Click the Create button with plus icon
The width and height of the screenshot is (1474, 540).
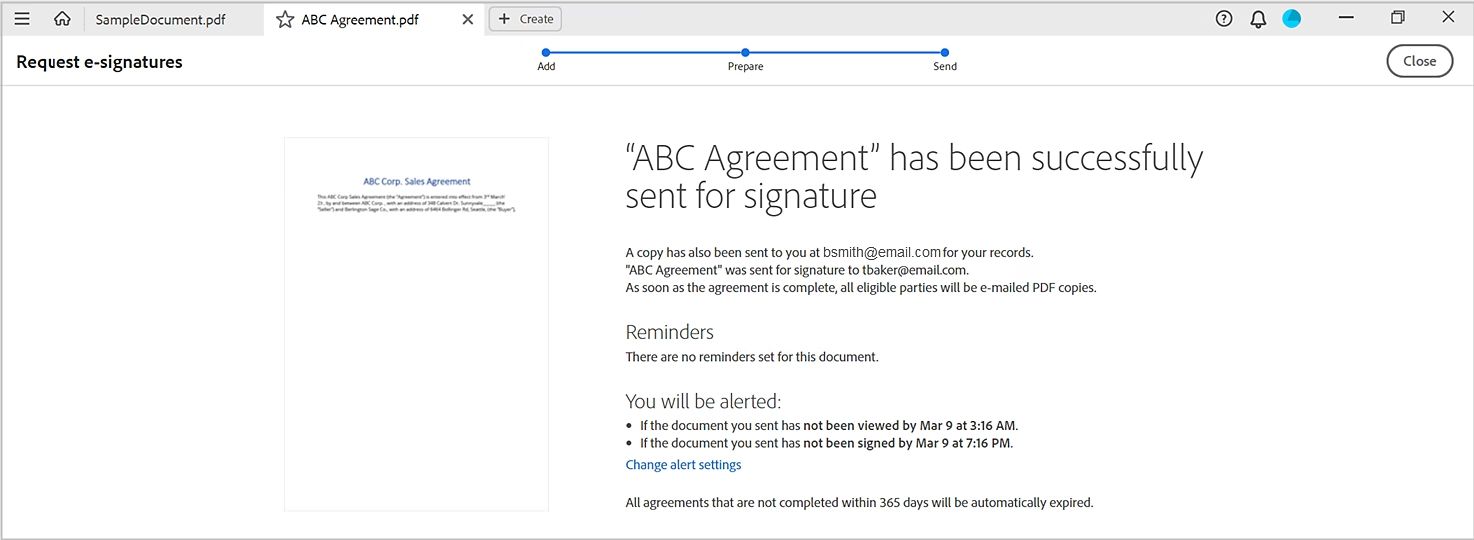[525, 19]
